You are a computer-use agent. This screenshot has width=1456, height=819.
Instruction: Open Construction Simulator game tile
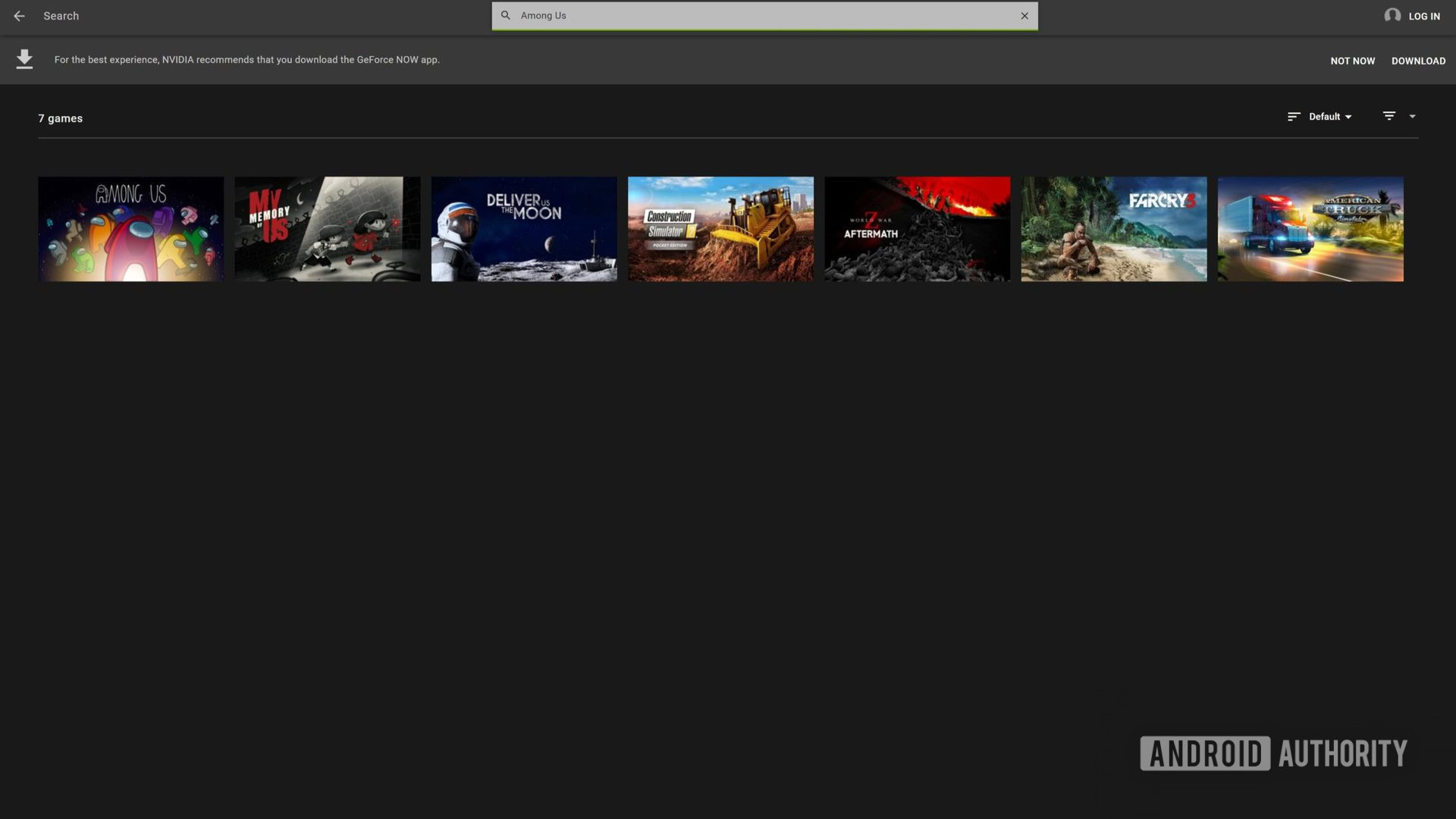[720, 229]
